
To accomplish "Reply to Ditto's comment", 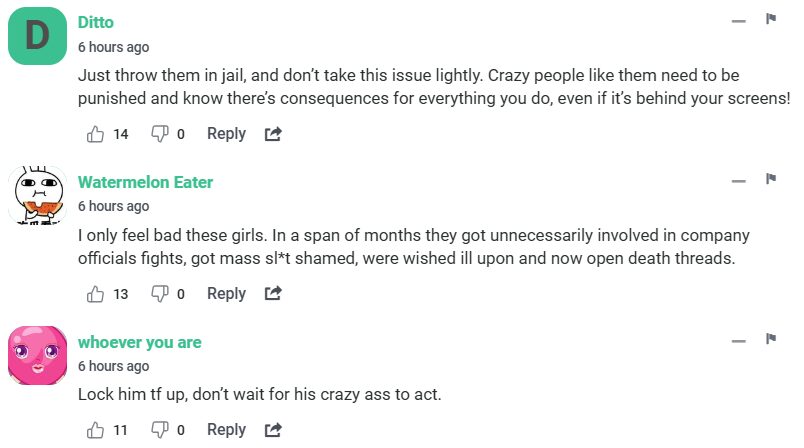I will point(226,134).
